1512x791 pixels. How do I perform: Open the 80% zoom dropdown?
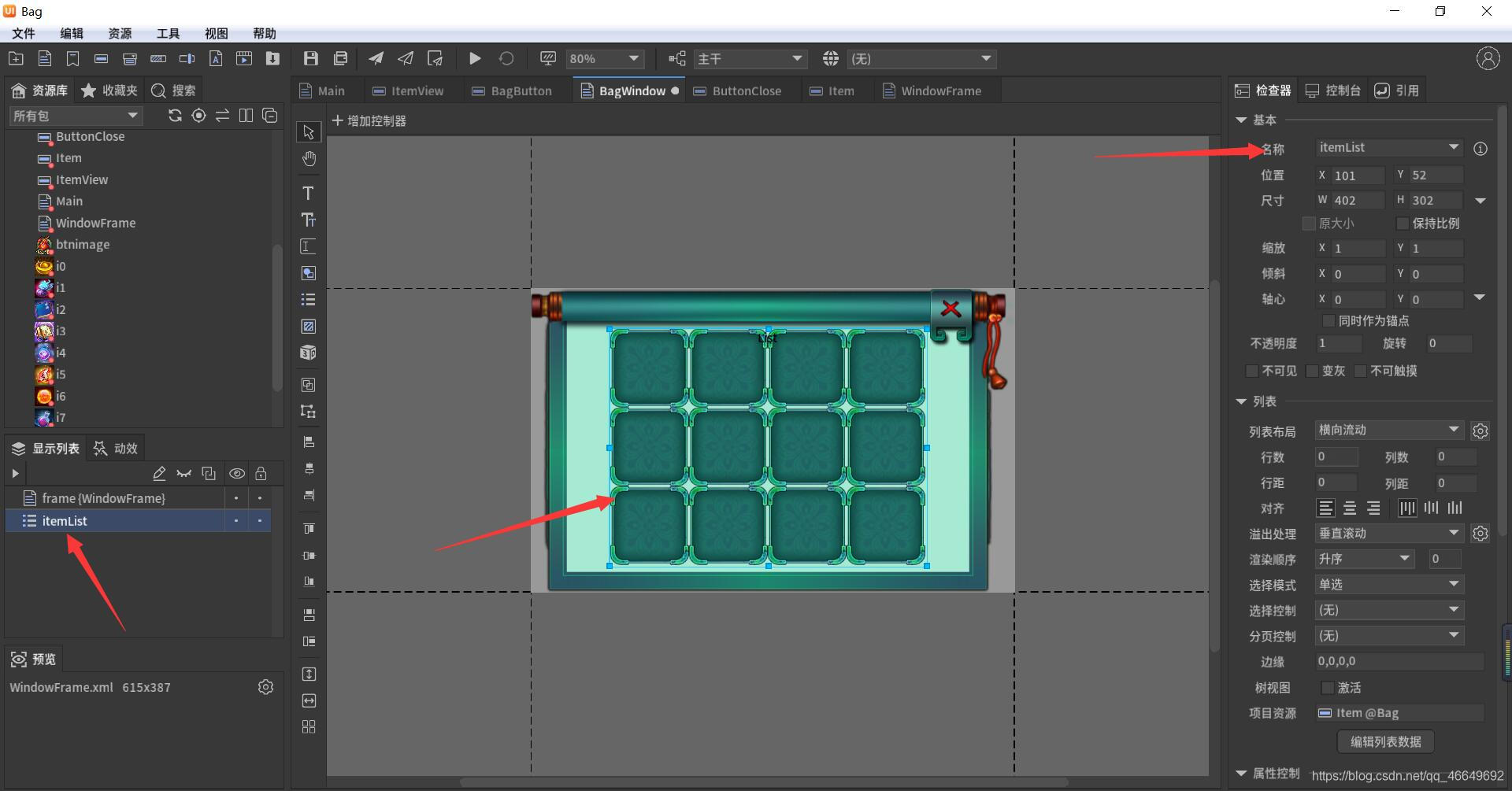click(x=605, y=59)
